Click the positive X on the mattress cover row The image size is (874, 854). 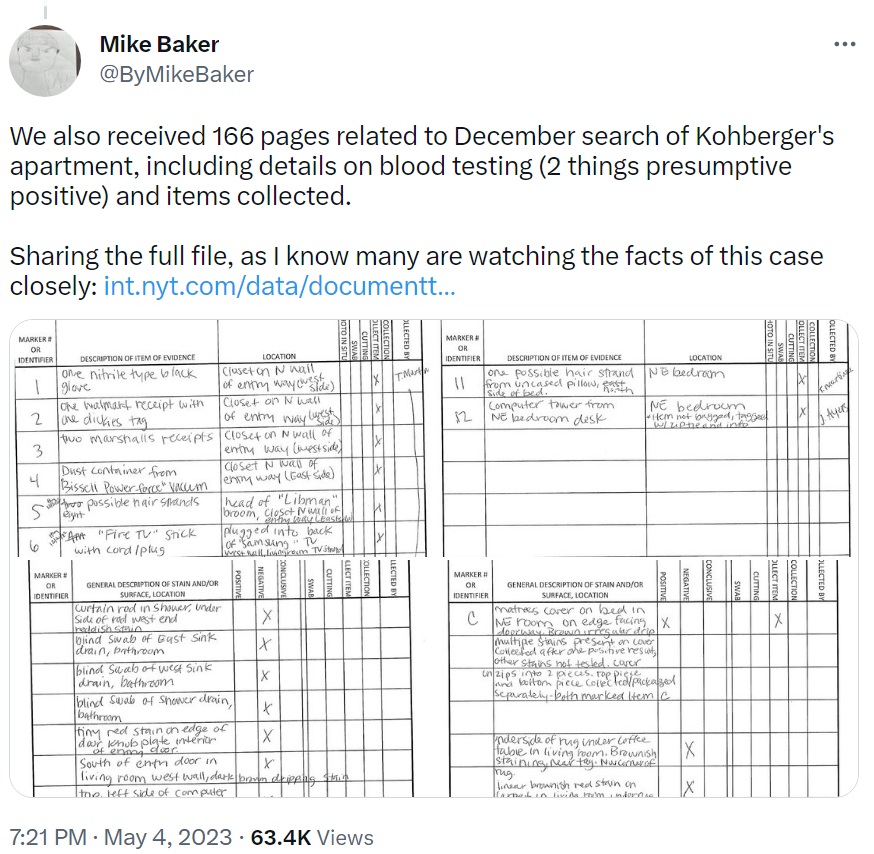tap(665, 621)
